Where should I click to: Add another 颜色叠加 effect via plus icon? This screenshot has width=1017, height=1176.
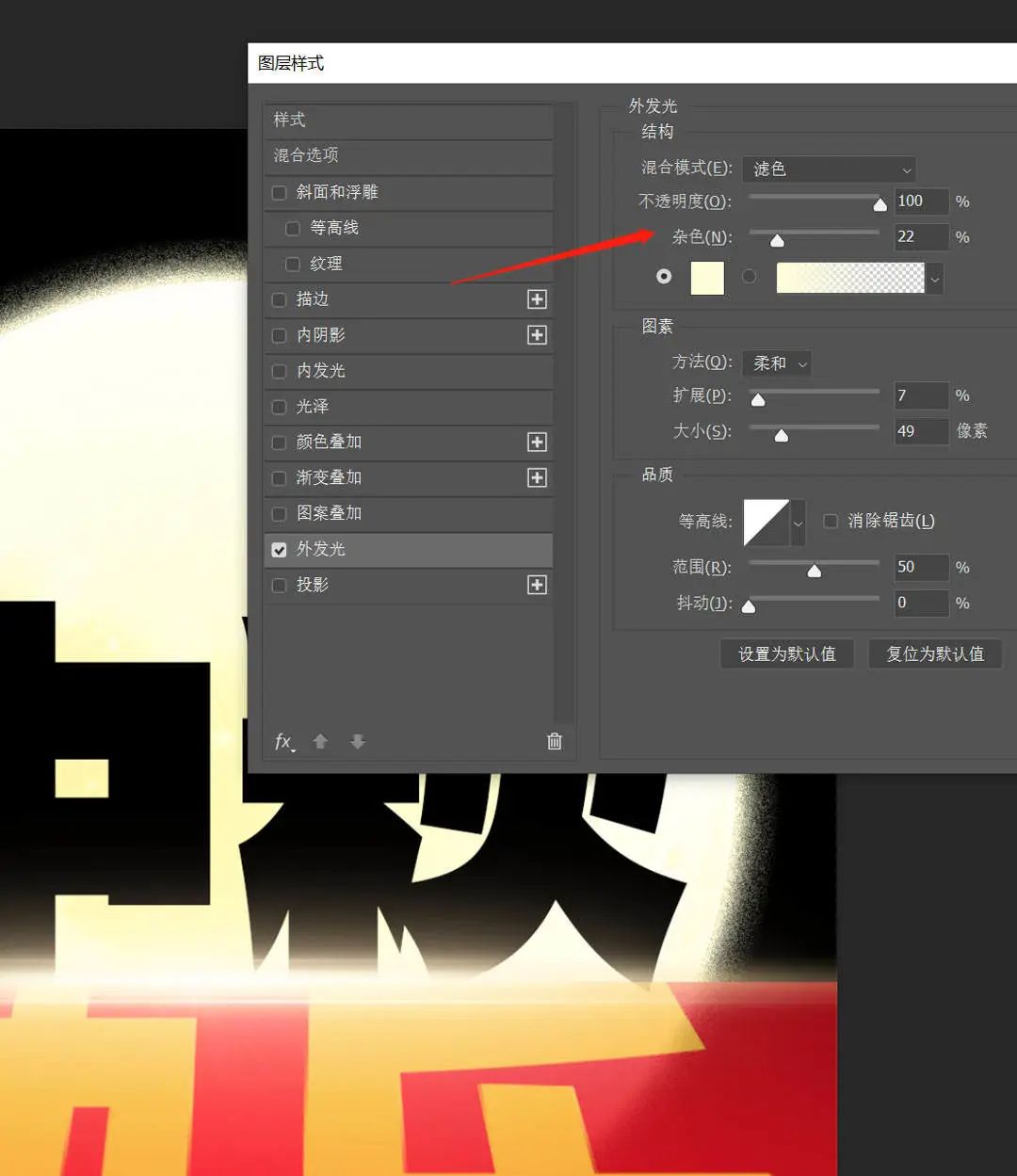(x=537, y=443)
